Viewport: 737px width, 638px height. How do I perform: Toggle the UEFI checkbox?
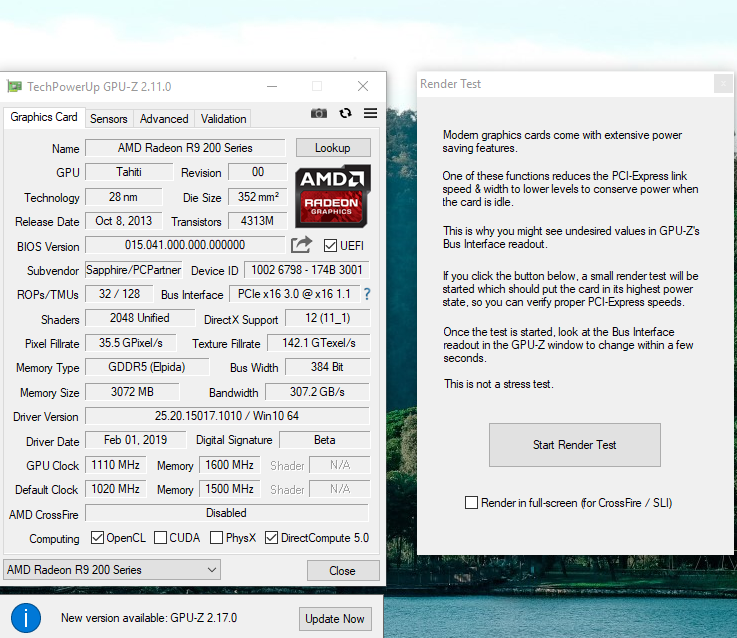330,245
